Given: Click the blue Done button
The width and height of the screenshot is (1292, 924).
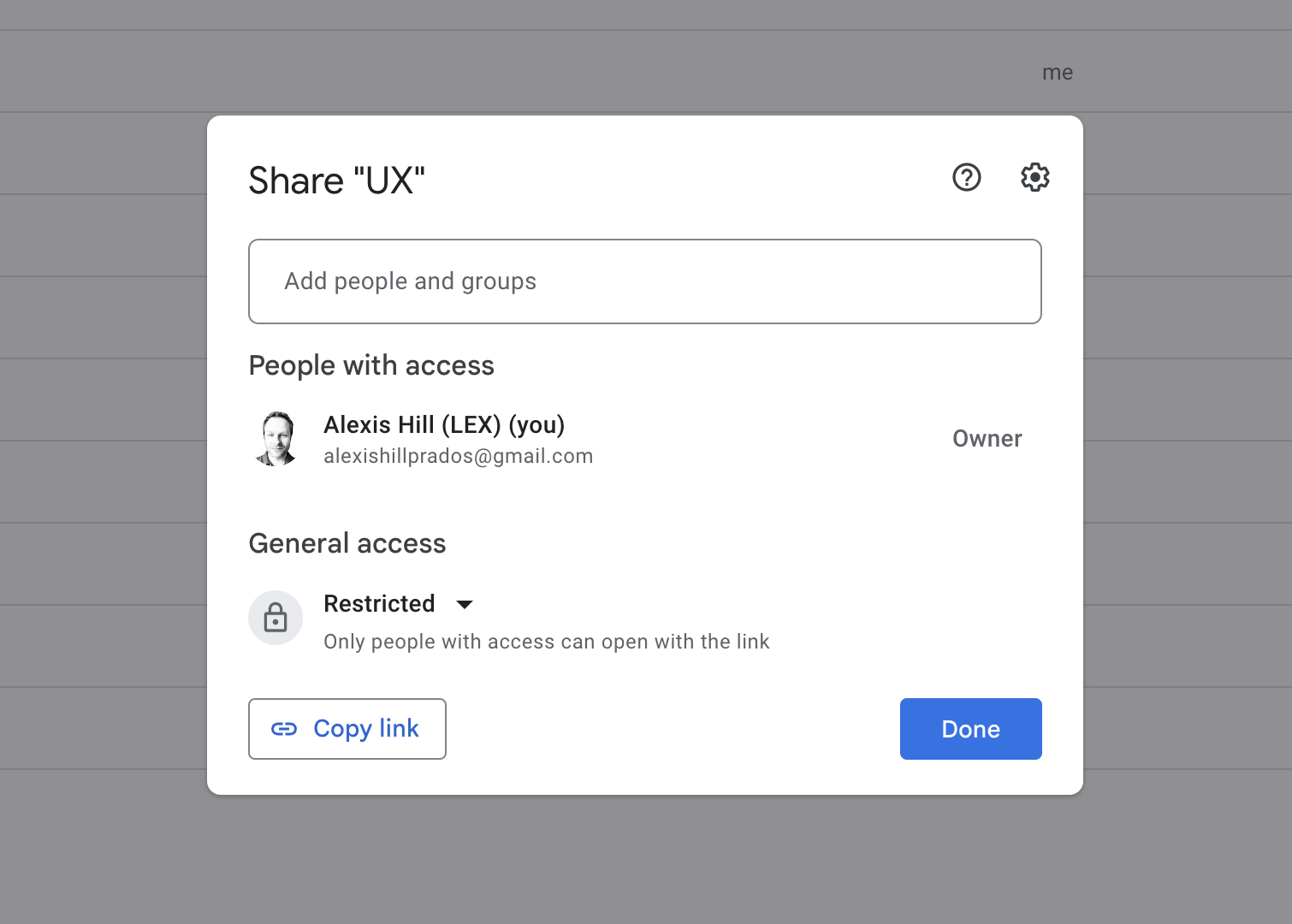Looking at the screenshot, I should (x=970, y=729).
